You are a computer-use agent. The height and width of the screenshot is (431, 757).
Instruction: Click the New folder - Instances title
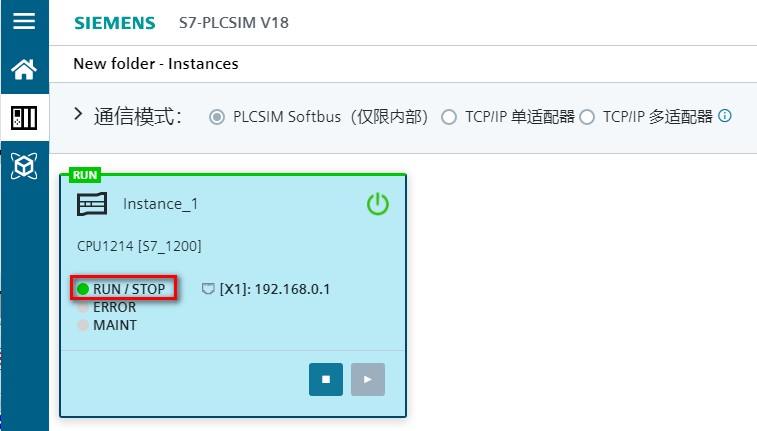156,64
